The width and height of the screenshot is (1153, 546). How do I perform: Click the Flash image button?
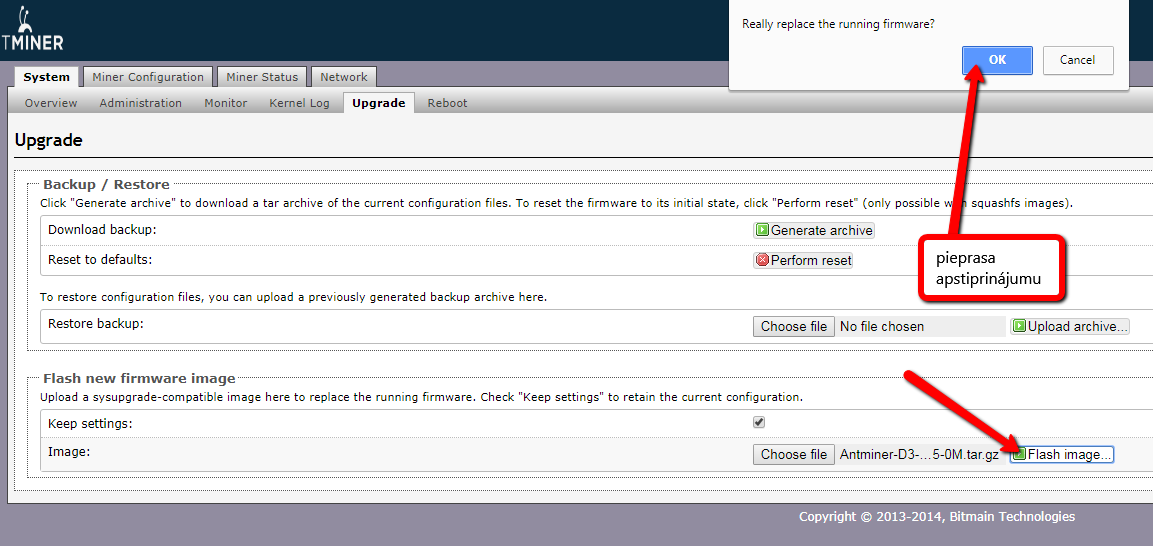[1062, 454]
